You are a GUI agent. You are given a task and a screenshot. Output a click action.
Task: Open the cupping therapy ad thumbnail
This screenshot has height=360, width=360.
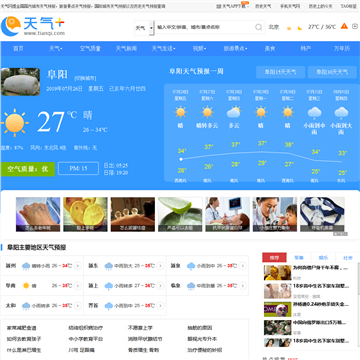click(x=133, y=214)
